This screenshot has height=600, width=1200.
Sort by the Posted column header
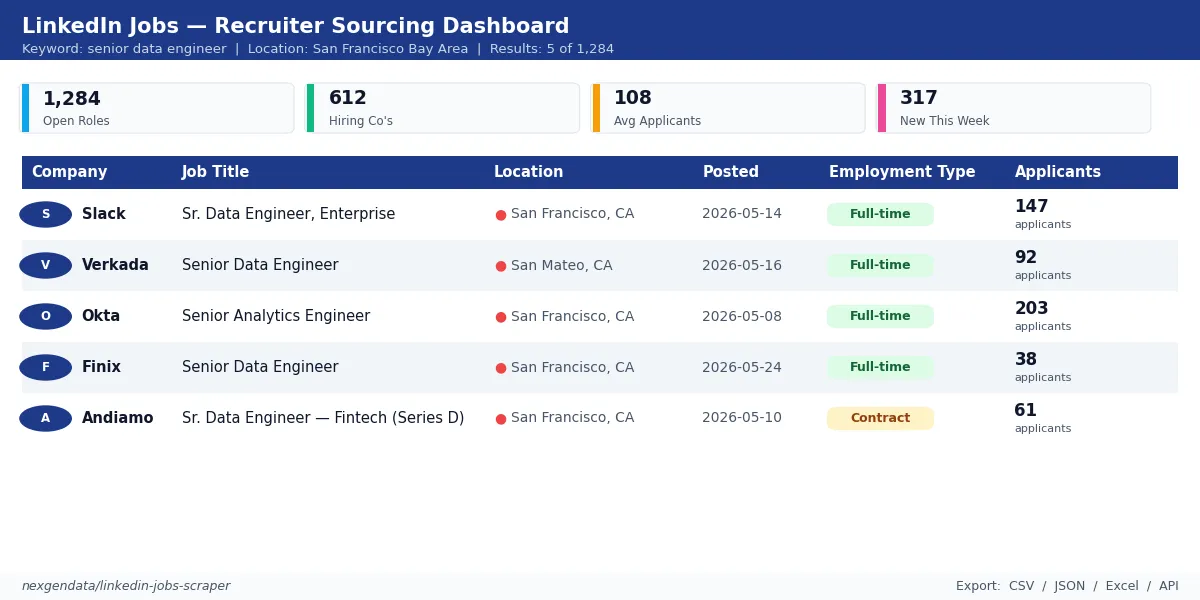(x=730, y=172)
